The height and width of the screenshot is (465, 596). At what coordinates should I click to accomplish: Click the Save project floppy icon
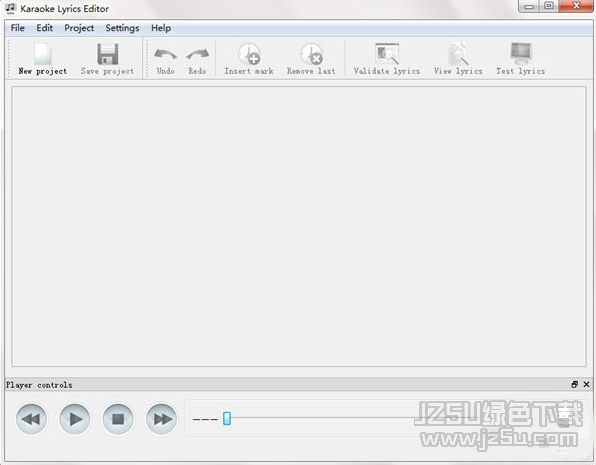point(108,54)
